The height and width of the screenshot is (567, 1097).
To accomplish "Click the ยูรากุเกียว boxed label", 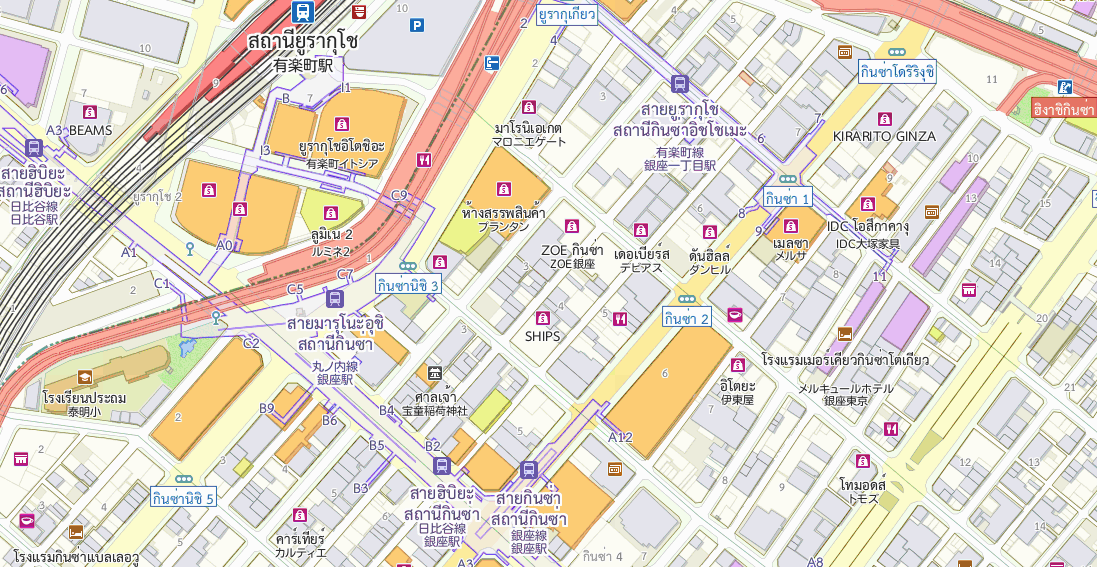I will coord(567,14).
